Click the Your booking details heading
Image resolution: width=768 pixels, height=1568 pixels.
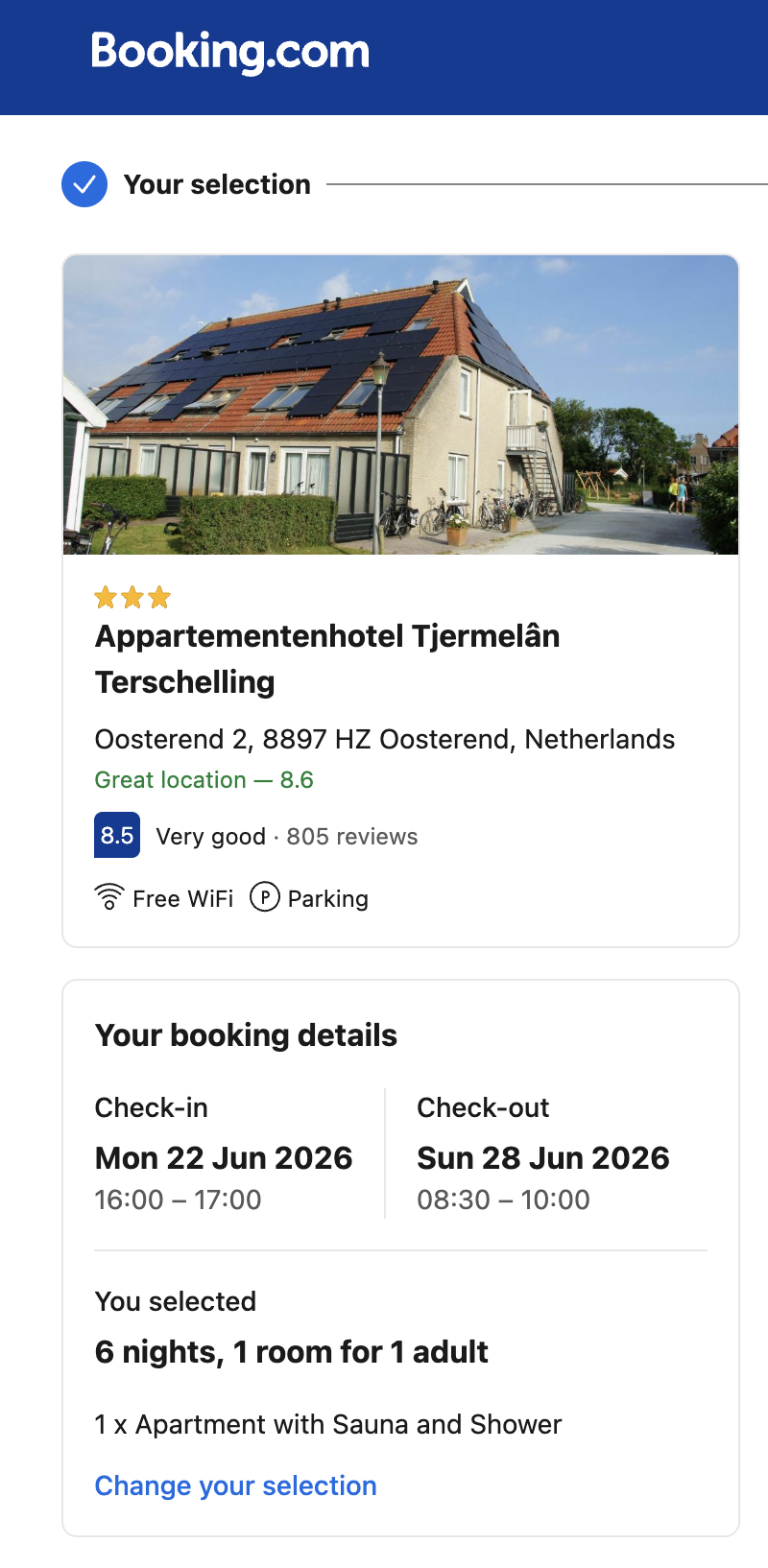click(246, 1035)
